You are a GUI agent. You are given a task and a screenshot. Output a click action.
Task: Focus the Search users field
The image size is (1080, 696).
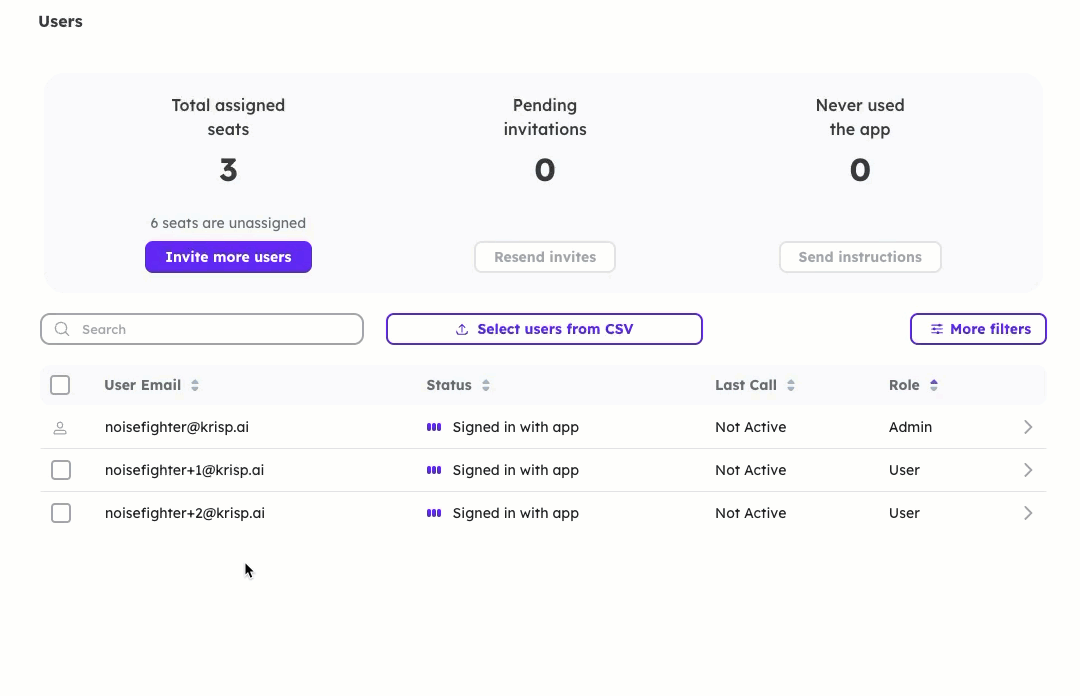point(202,329)
